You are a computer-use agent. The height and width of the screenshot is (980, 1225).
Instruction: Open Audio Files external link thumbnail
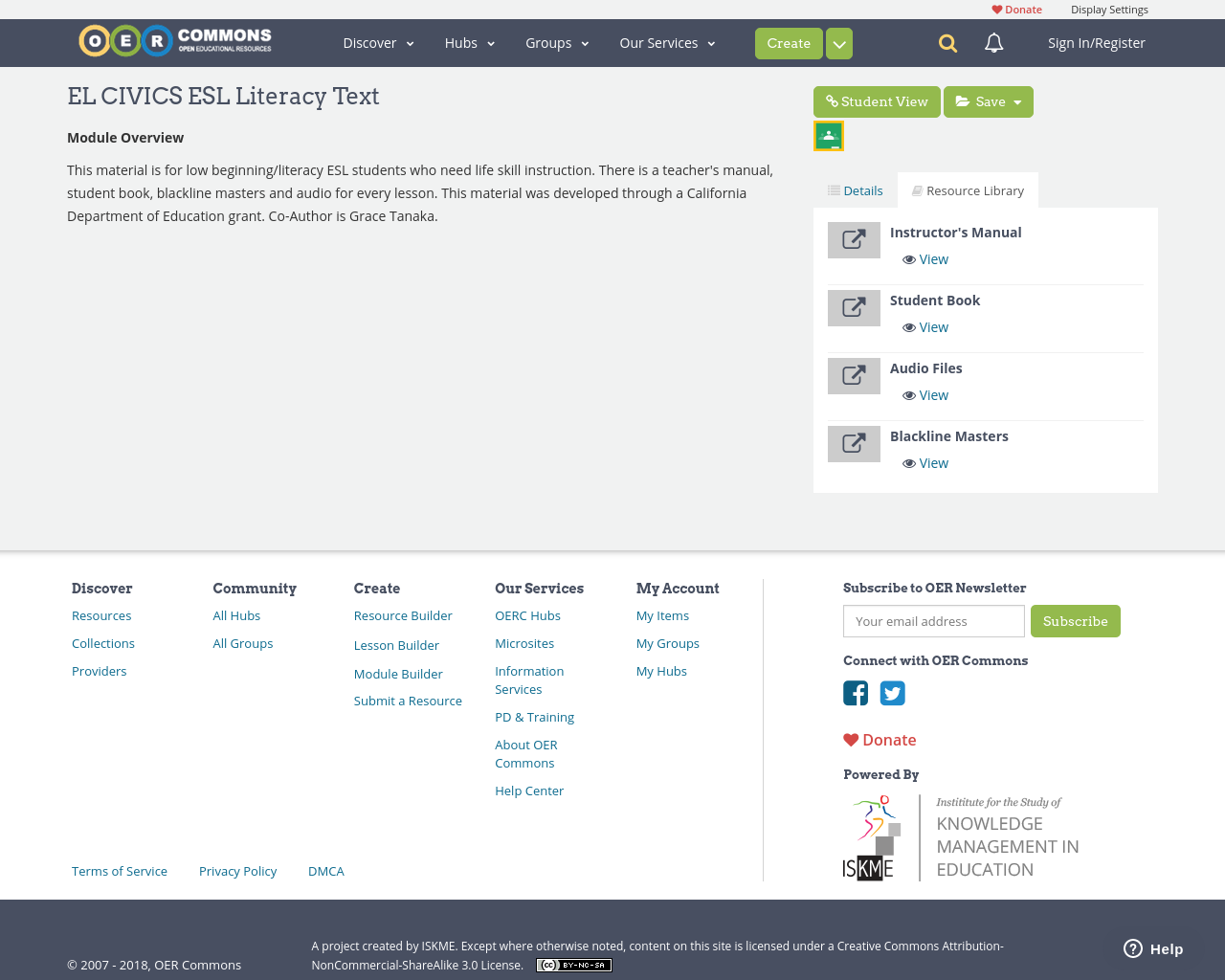pos(854,376)
